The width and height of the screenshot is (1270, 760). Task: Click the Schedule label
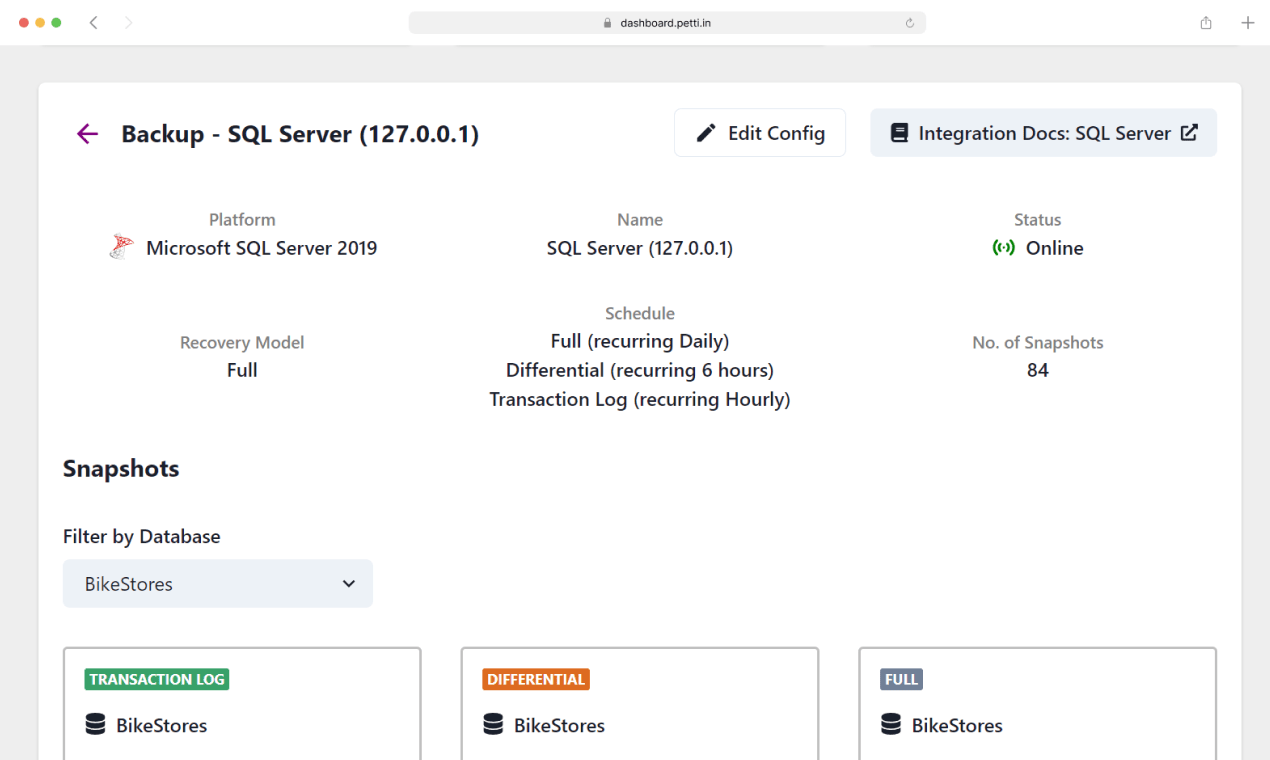coord(640,313)
